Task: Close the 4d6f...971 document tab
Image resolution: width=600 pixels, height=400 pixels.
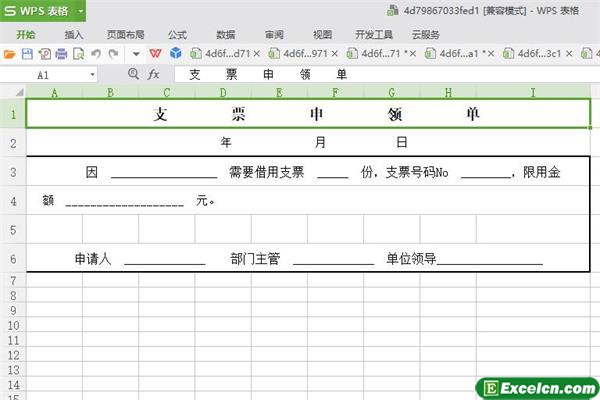Action: pos(335,54)
